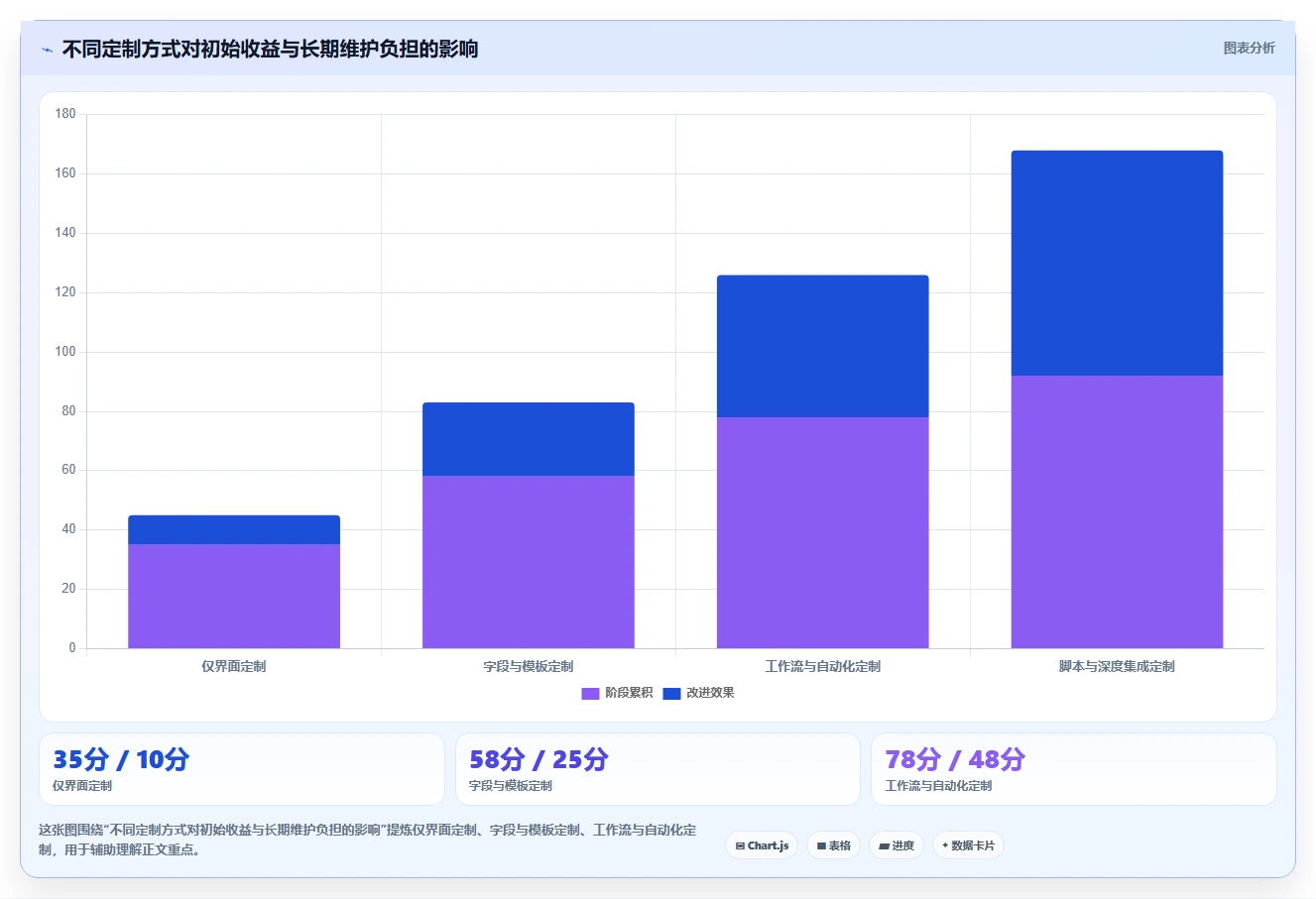Viewport: 1316px width, 899px height.
Task: Click the blue bar segment for 字段与模板定制
Action: 529,439
